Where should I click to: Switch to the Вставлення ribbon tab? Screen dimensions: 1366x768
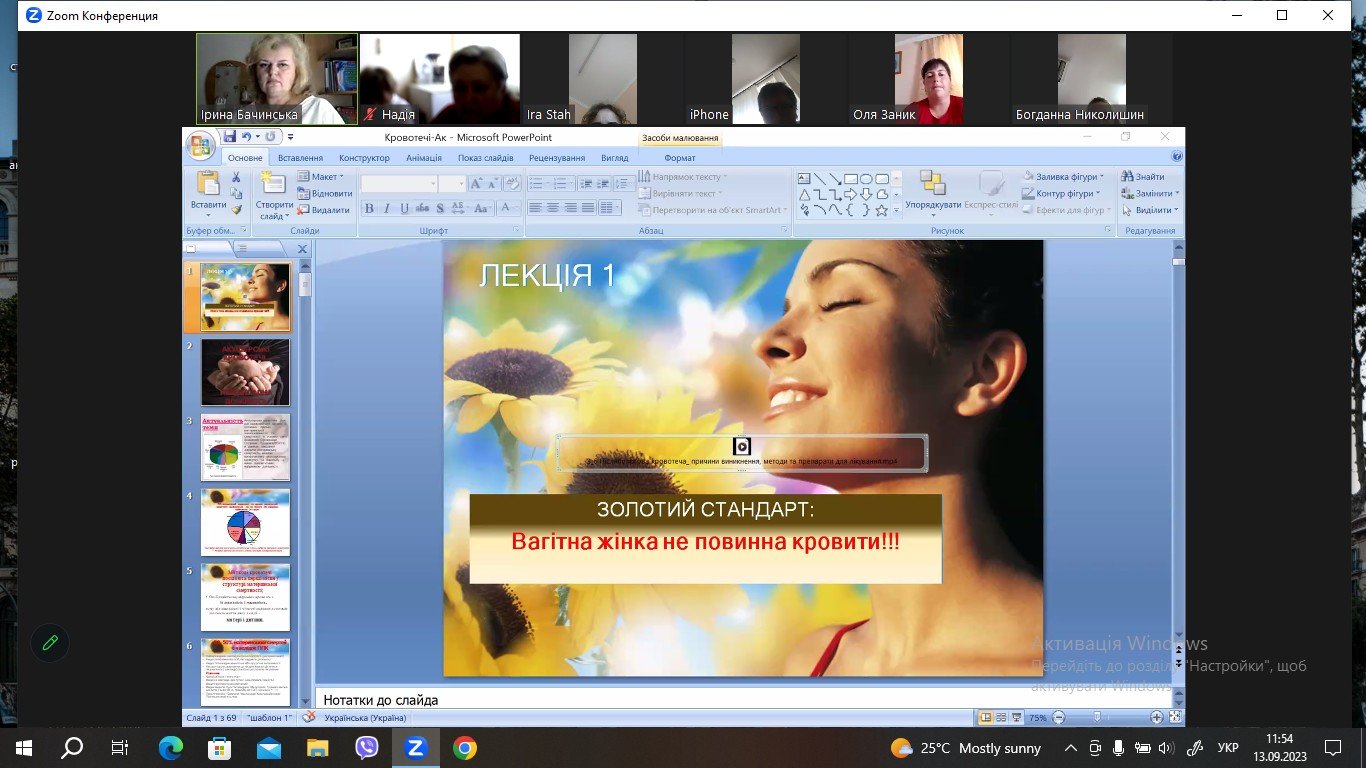click(300, 158)
